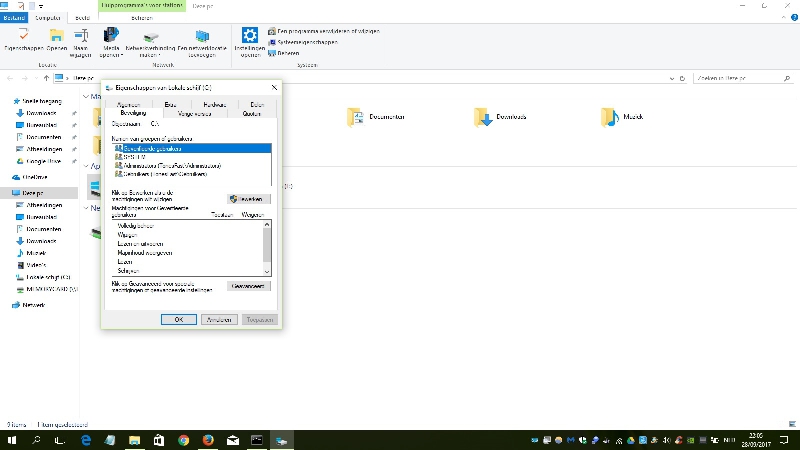Image resolution: width=800 pixels, height=450 pixels.
Task: Open the Edge browser from taskbar
Action: [x=86, y=440]
